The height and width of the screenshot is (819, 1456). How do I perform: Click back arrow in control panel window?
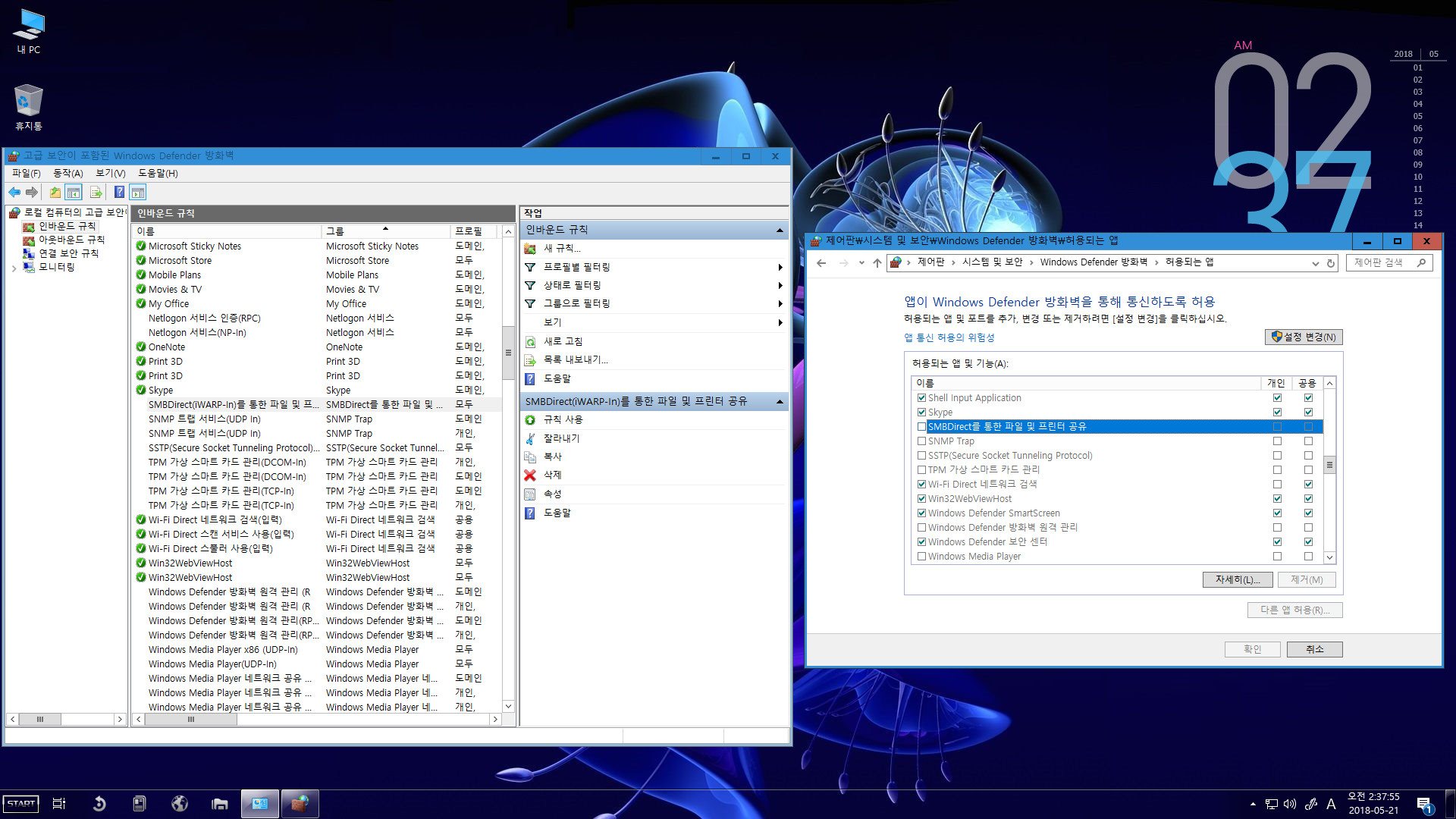(x=821, y=263)
